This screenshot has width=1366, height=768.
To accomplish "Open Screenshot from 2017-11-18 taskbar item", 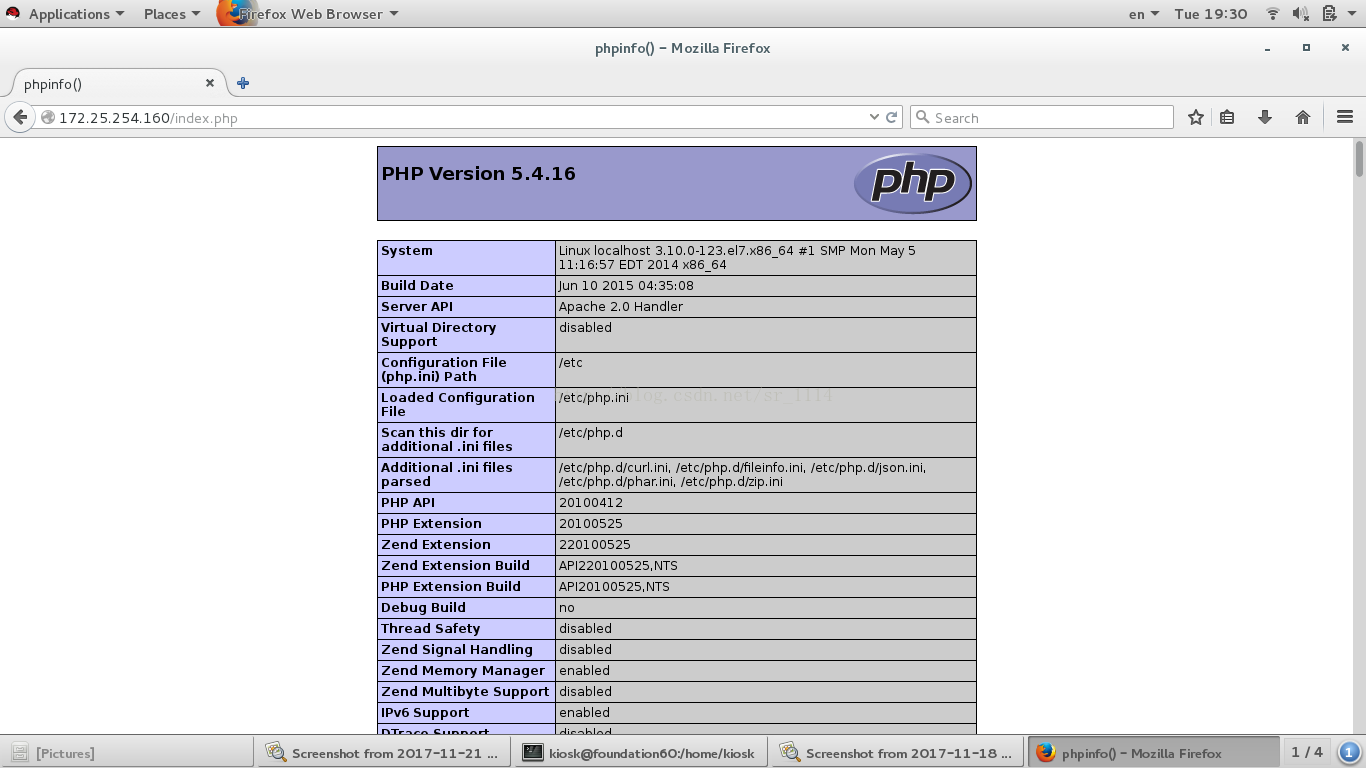I will [x=898, y=752].
